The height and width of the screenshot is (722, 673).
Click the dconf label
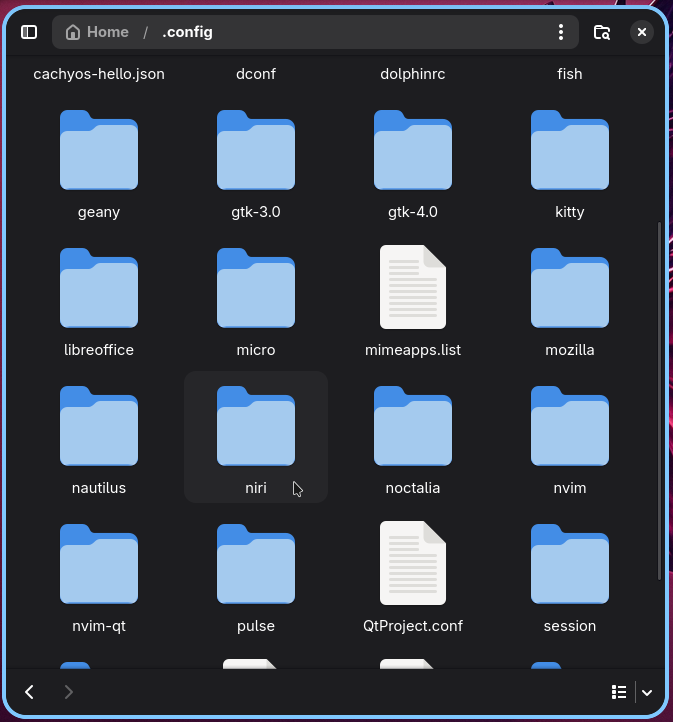tap(256, 74)
